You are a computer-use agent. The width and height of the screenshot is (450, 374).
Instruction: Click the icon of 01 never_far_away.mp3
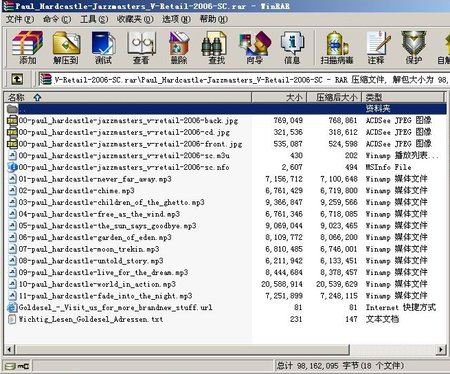pyautogui.click(x=12, y=179)
